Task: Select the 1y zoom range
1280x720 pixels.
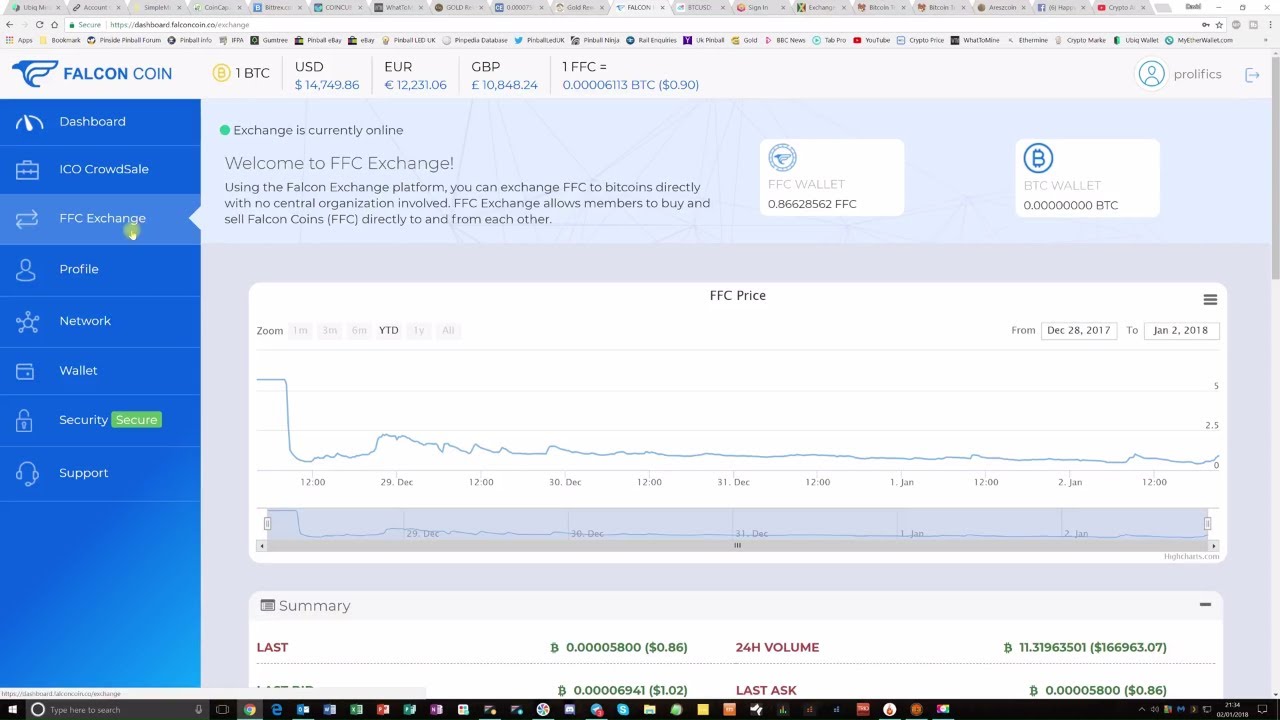Action: (x=419, y=330)
